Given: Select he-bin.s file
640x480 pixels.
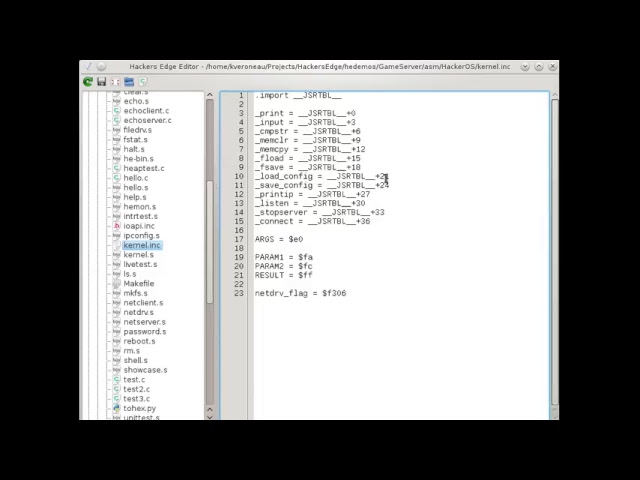Looking at the screenshot, I should [138, 158].
